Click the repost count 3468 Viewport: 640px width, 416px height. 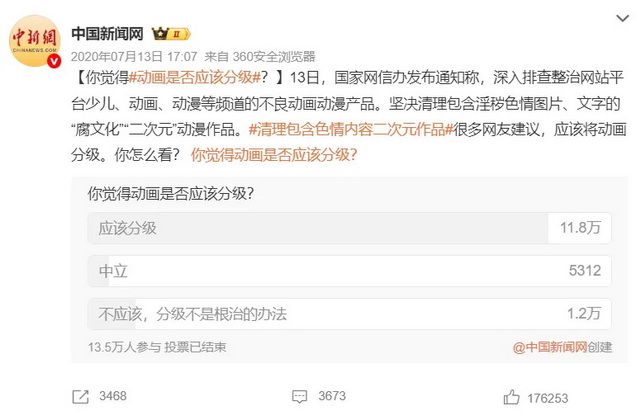coord(112,396)
